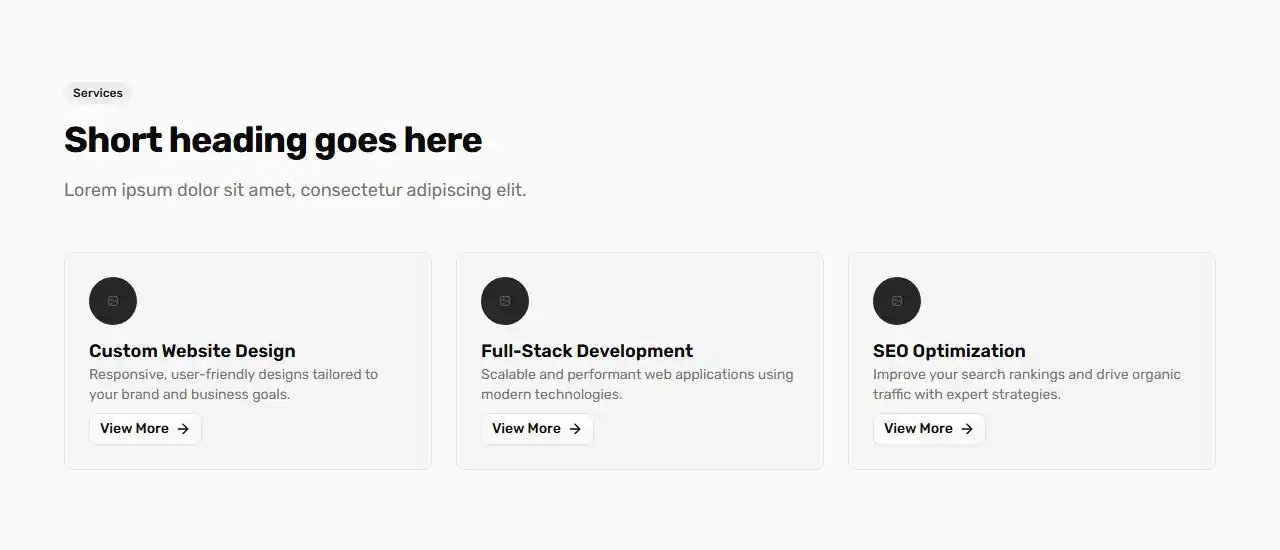This screenshot has height=550, width=1280.
Task: Click the "Short heading goes here" headline
Action: point(273,140)
